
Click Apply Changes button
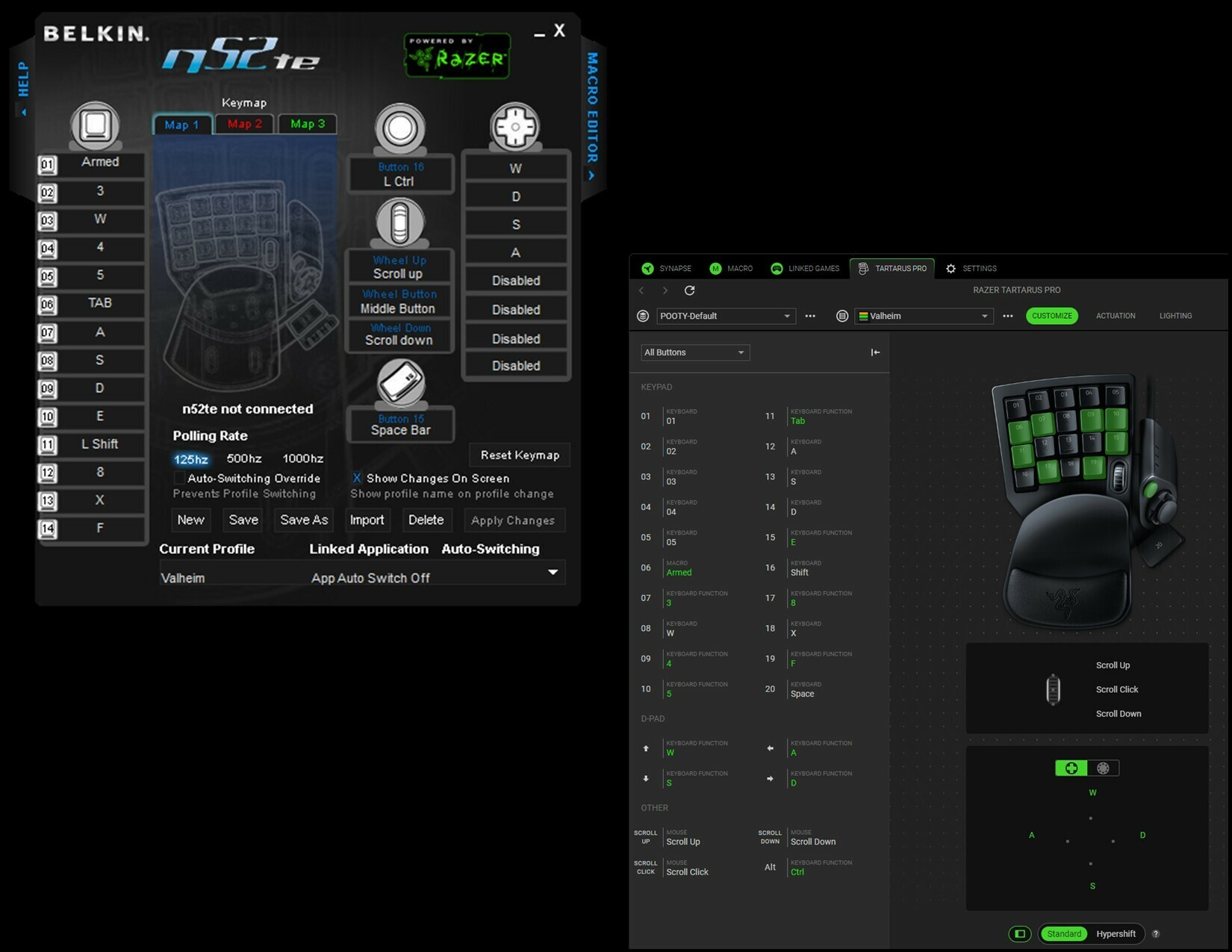point(513,520)
